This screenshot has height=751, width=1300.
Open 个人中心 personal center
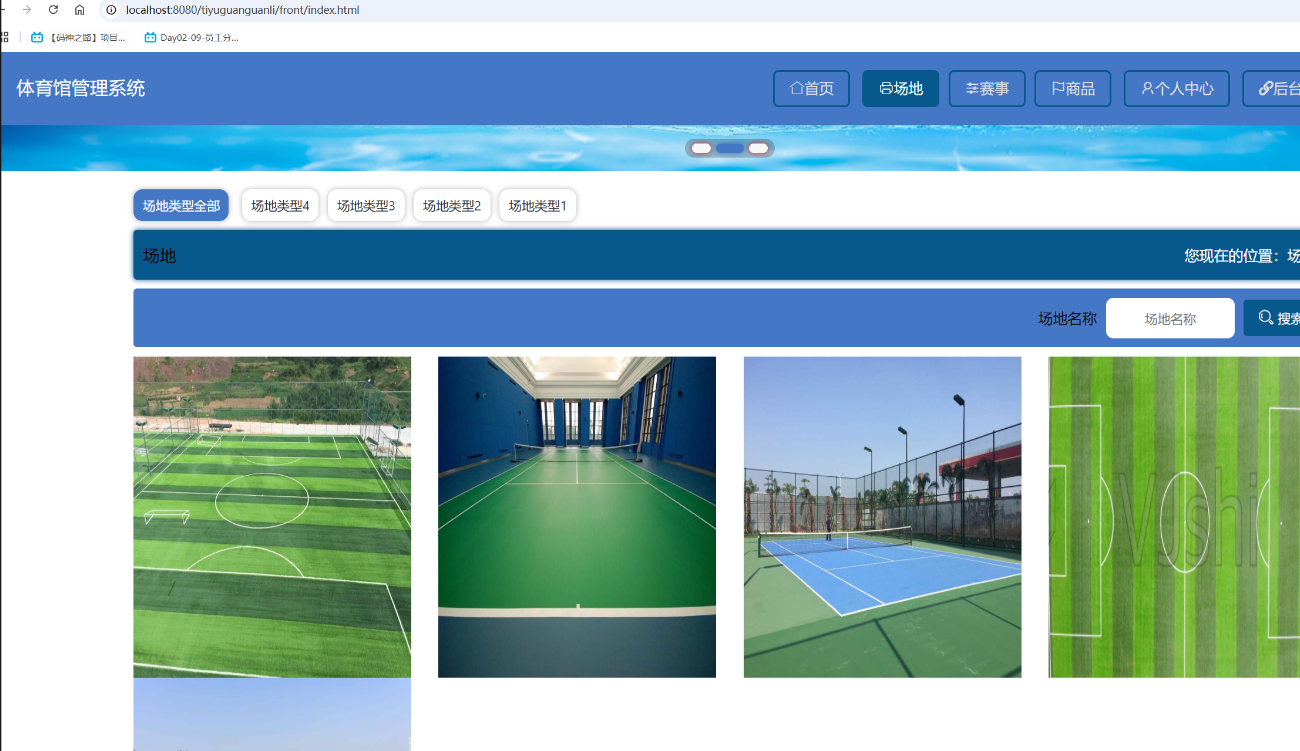tap(1176, 89)
